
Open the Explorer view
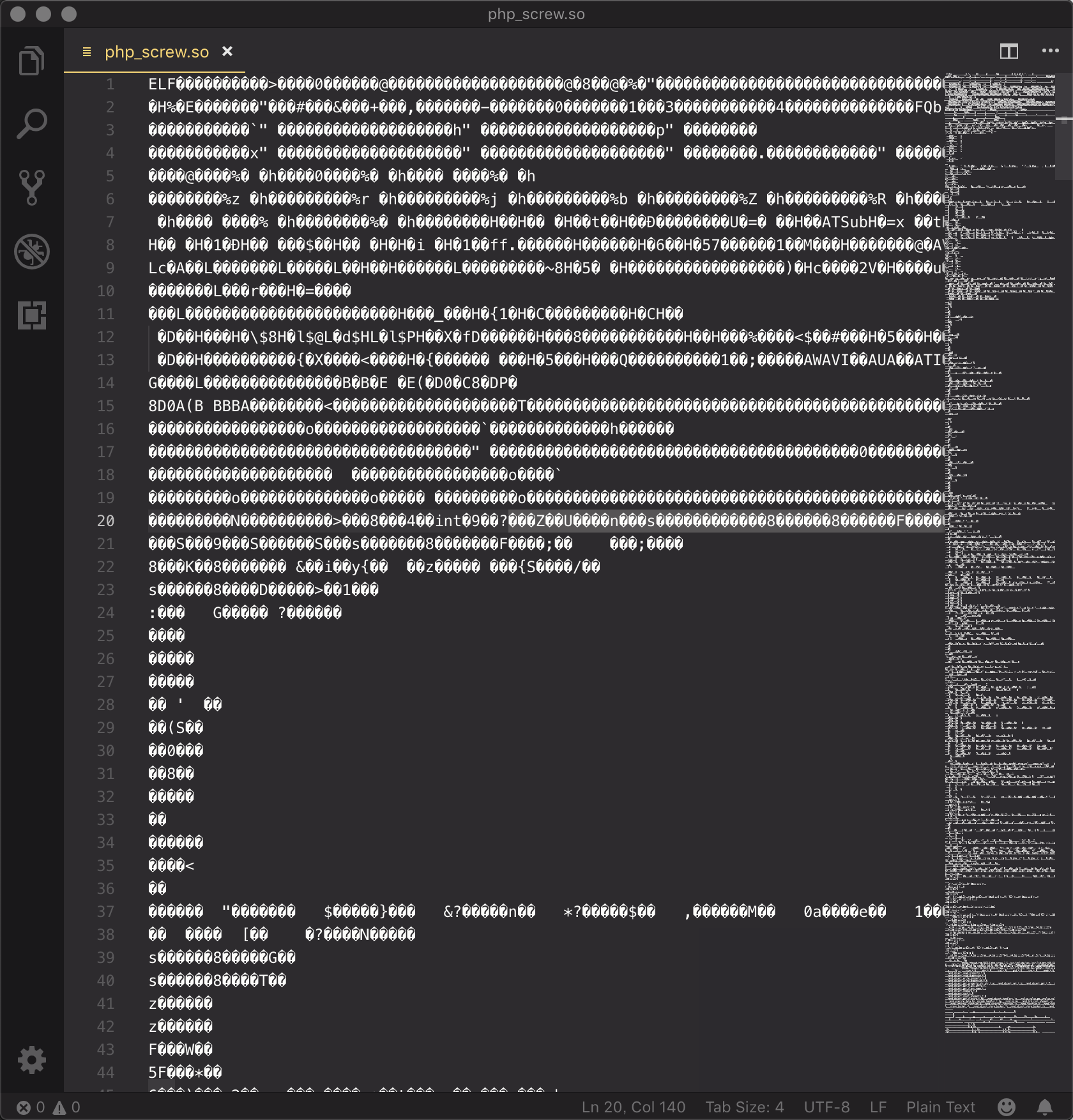31,61
